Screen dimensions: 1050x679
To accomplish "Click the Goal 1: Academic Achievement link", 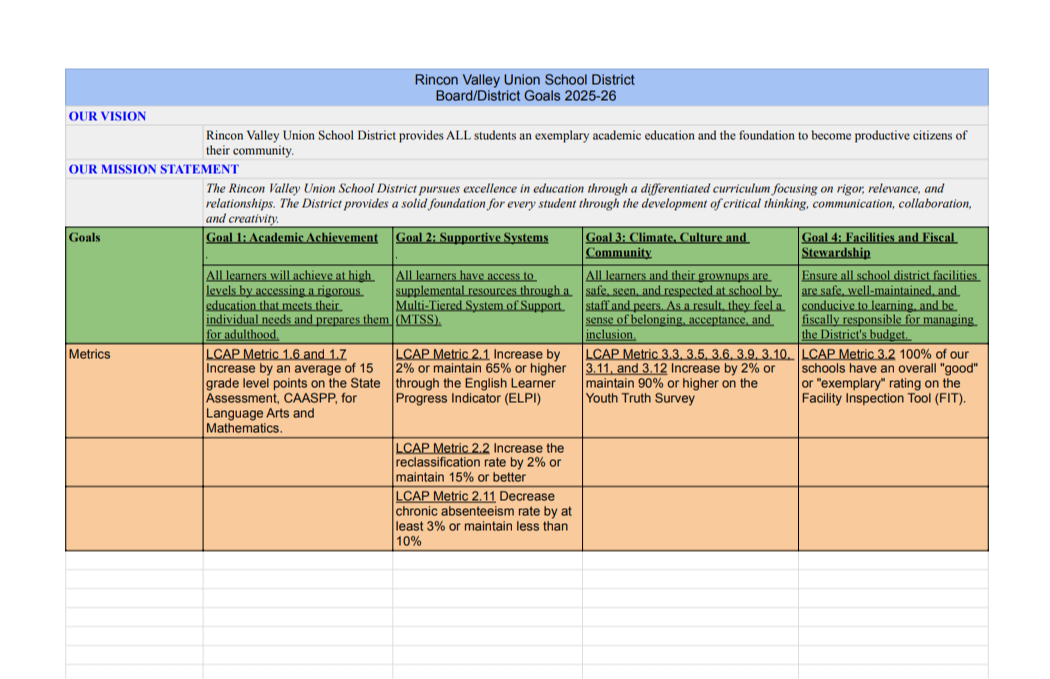I will click(292, 238).
